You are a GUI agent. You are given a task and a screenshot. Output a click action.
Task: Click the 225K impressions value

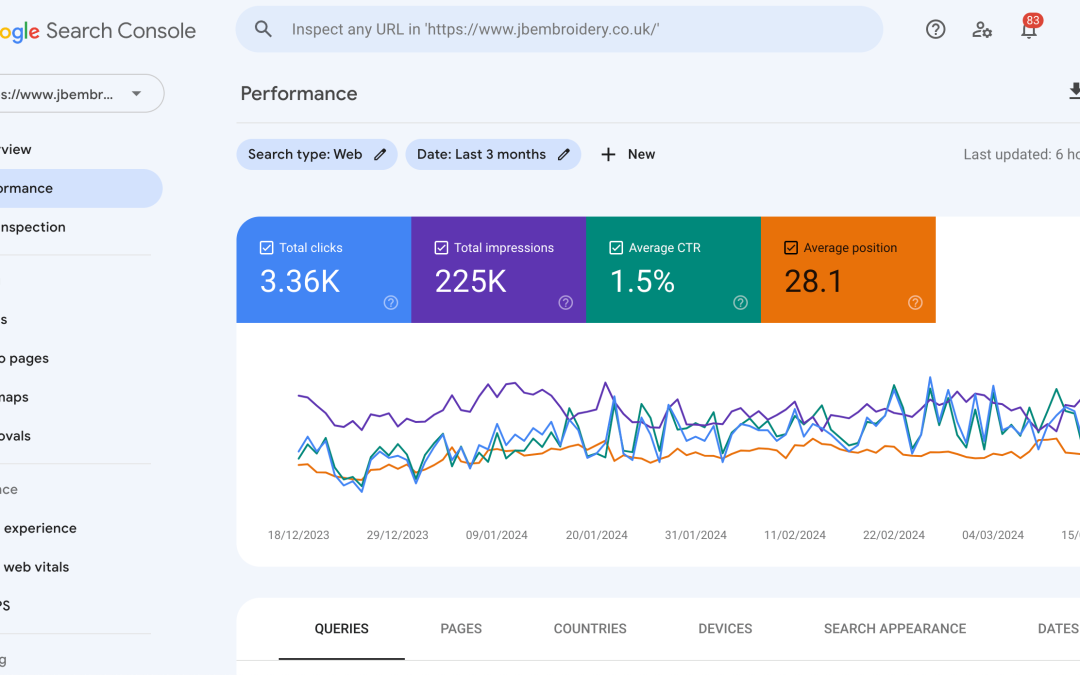(x=470, y=281)
